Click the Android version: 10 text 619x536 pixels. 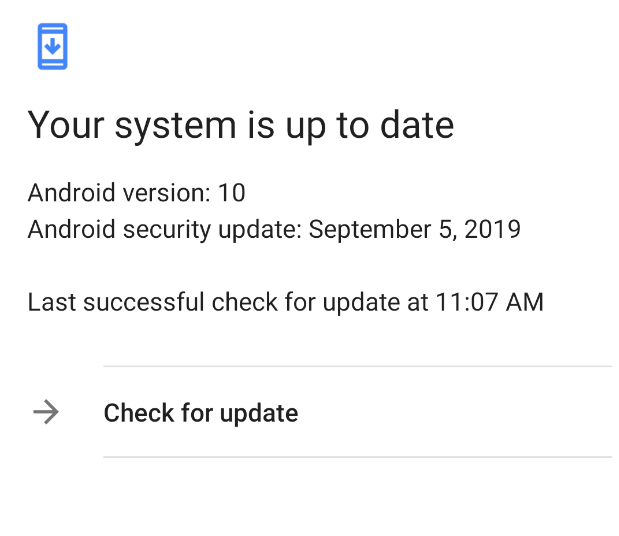click(137, 193)
